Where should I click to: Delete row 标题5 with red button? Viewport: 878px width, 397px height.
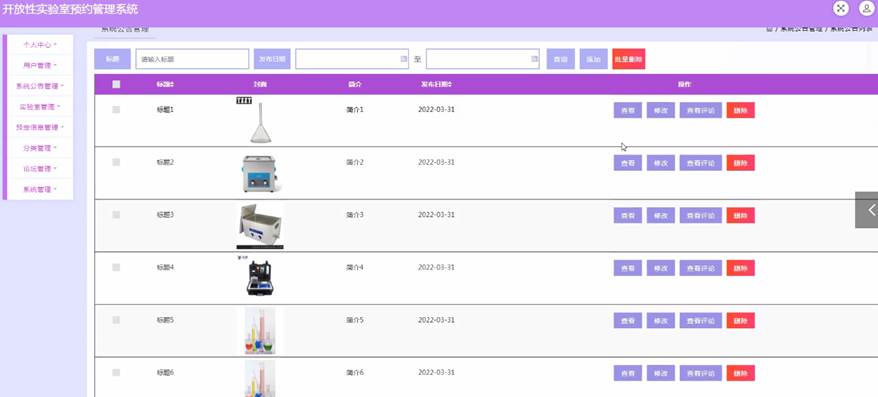(x=741, y=321)
